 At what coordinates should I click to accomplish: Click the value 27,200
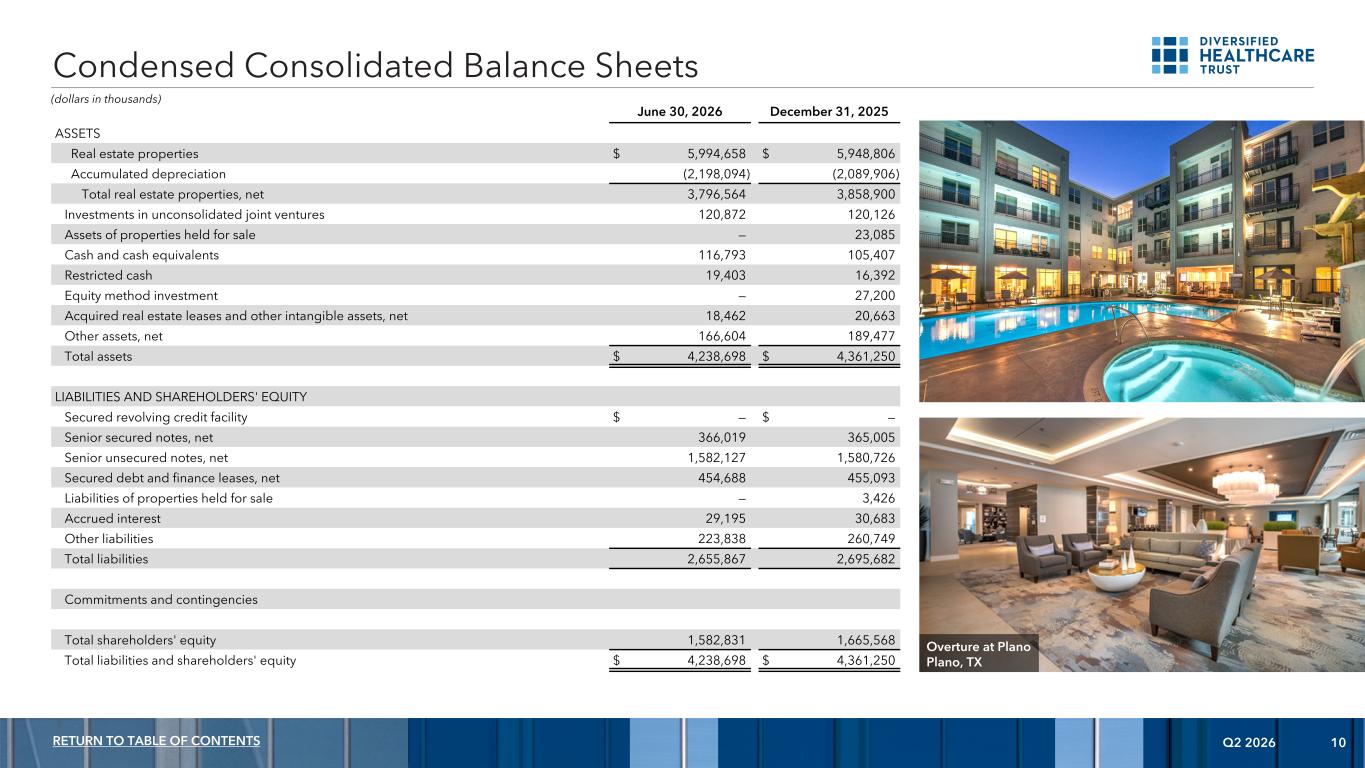click(x=873, y=295)
